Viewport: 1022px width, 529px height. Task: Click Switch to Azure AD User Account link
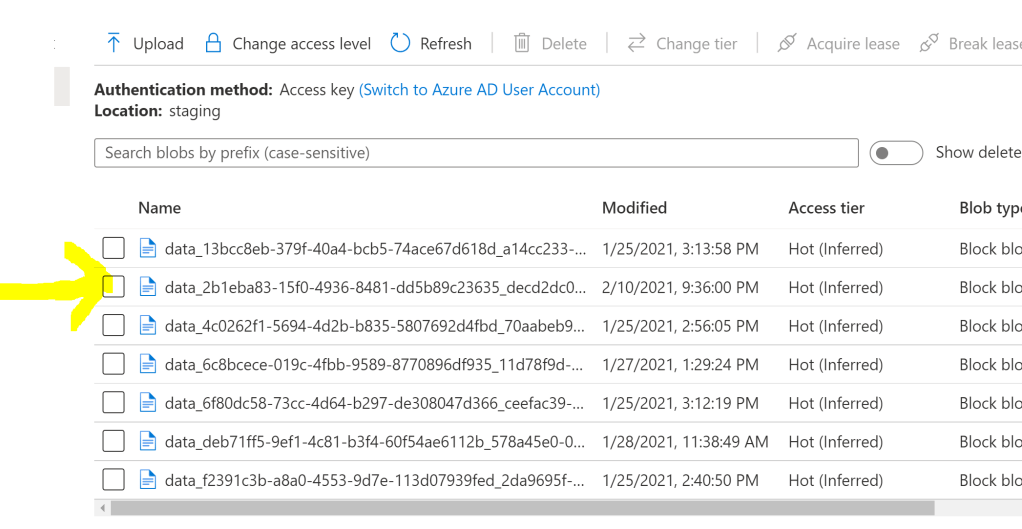[479, 89]
